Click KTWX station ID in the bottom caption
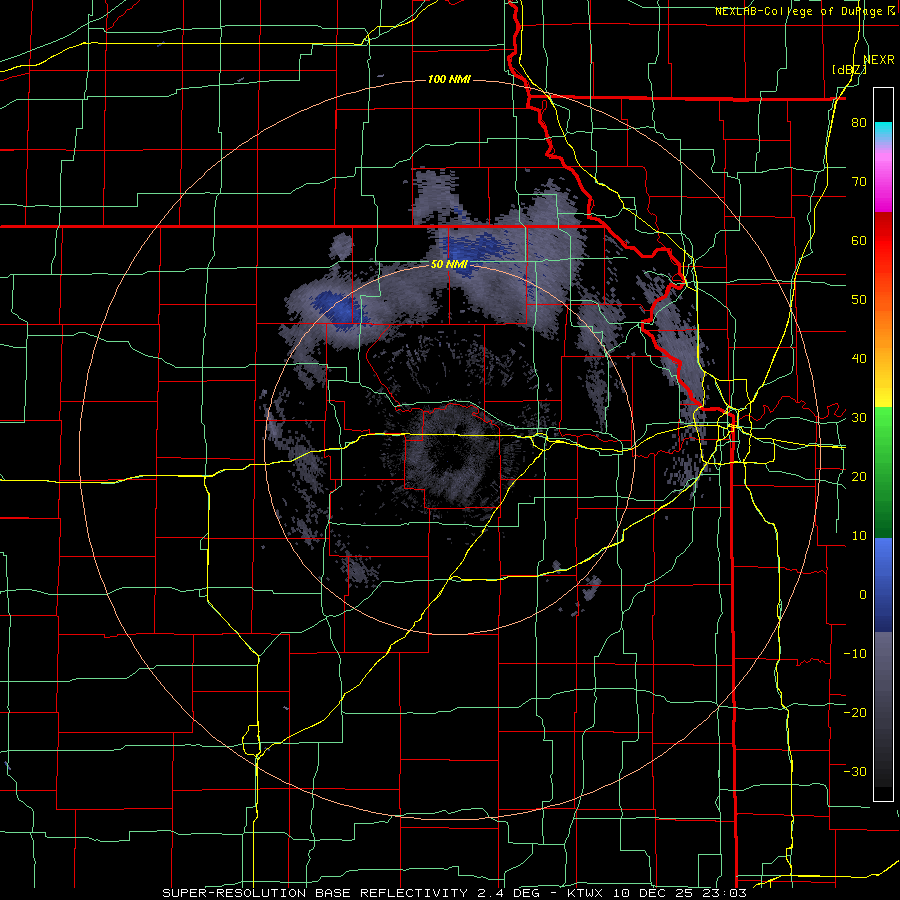Screen dimensions: 900x900 [x=583, y=893]
